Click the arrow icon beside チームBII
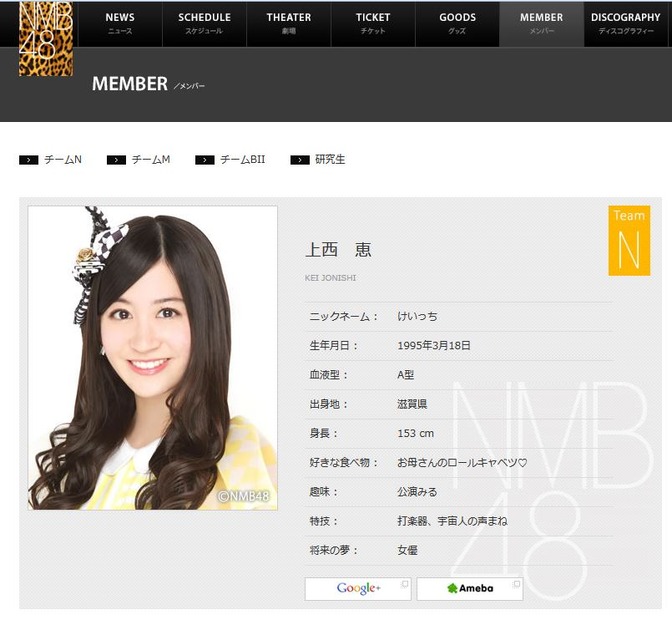Viewport: 672px width, 620px height. click(204, 160)
